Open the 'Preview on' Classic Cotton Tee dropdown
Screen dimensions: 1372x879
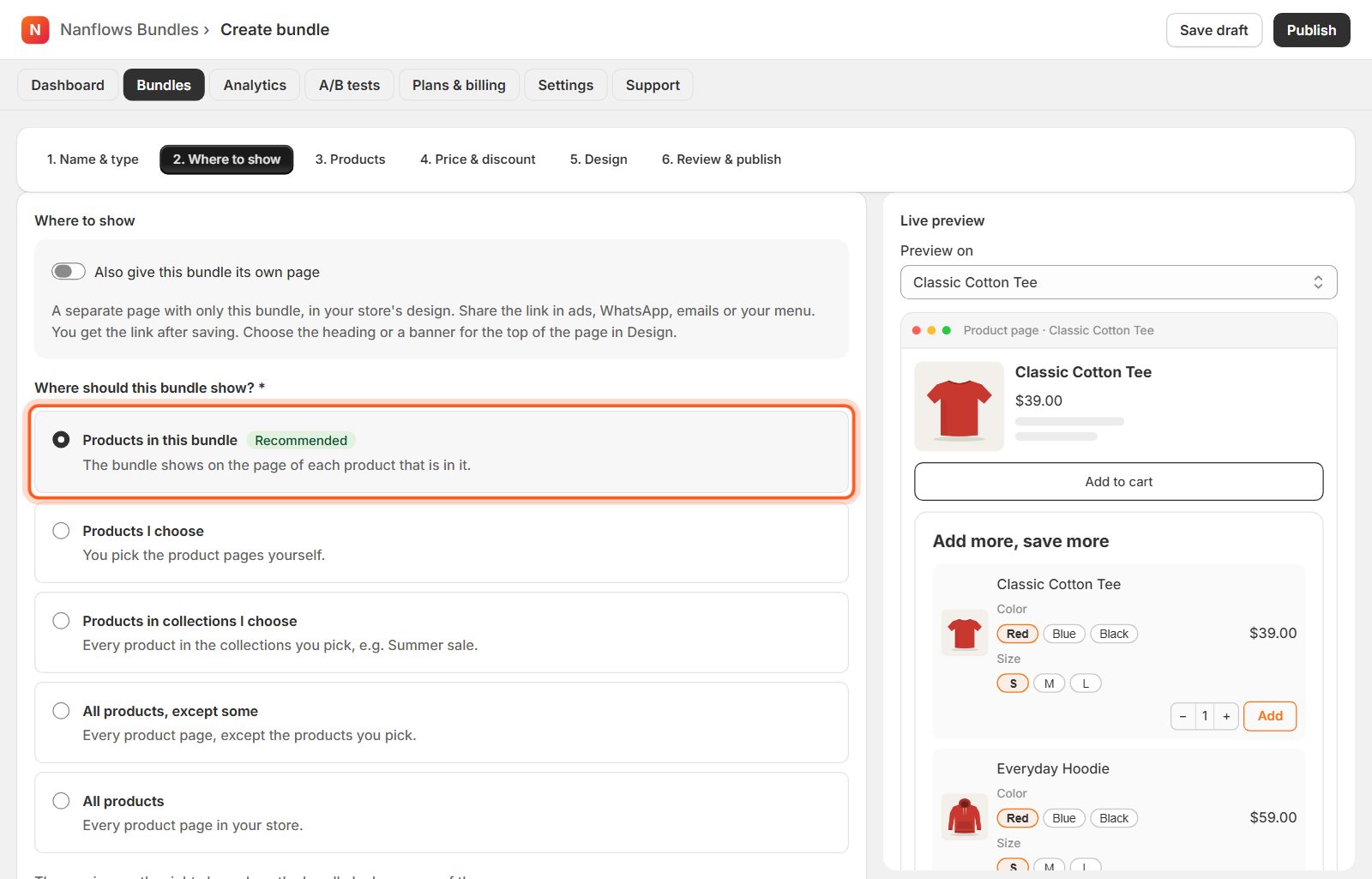tap(1118, 282)
